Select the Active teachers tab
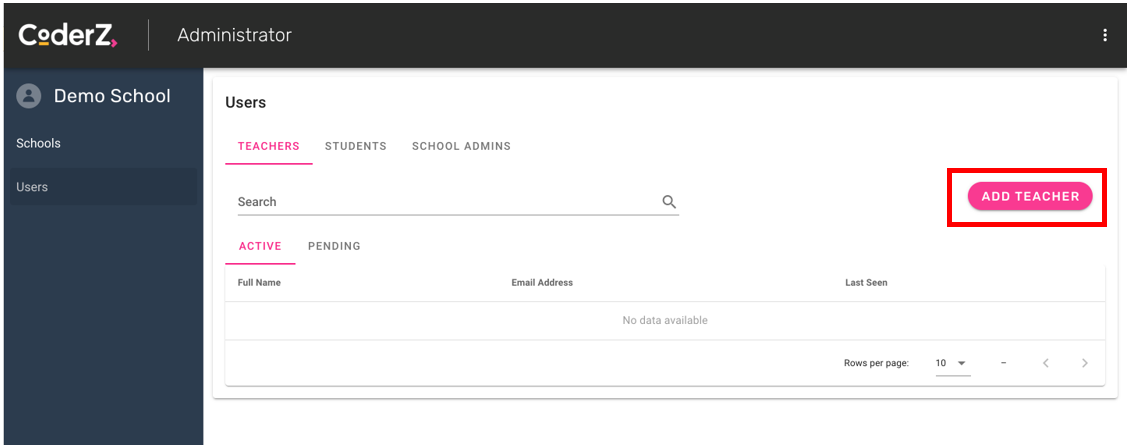The height and width of the screenshot is (445, 1131). 260,246
